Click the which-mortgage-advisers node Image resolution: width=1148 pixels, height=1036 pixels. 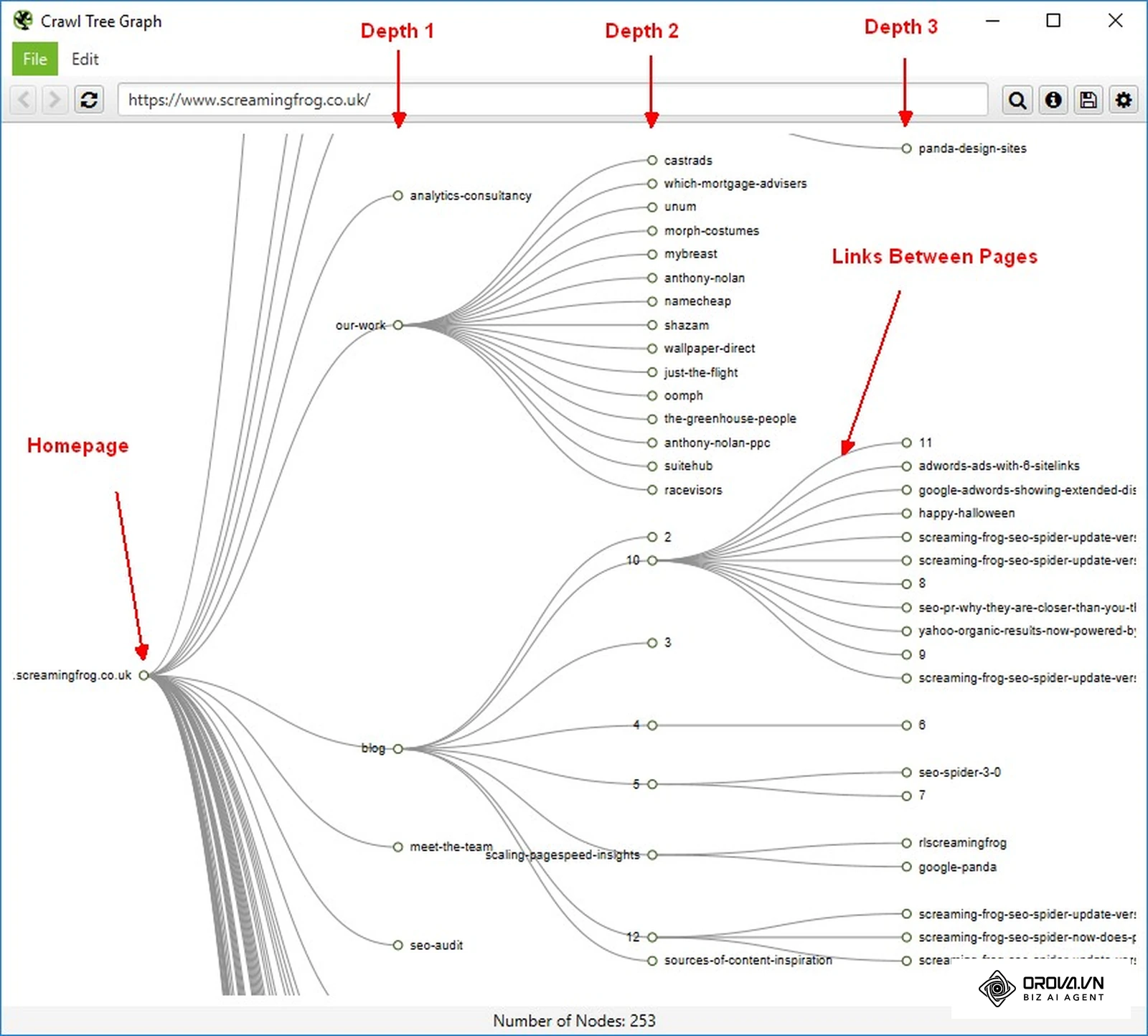click(652, 184)
